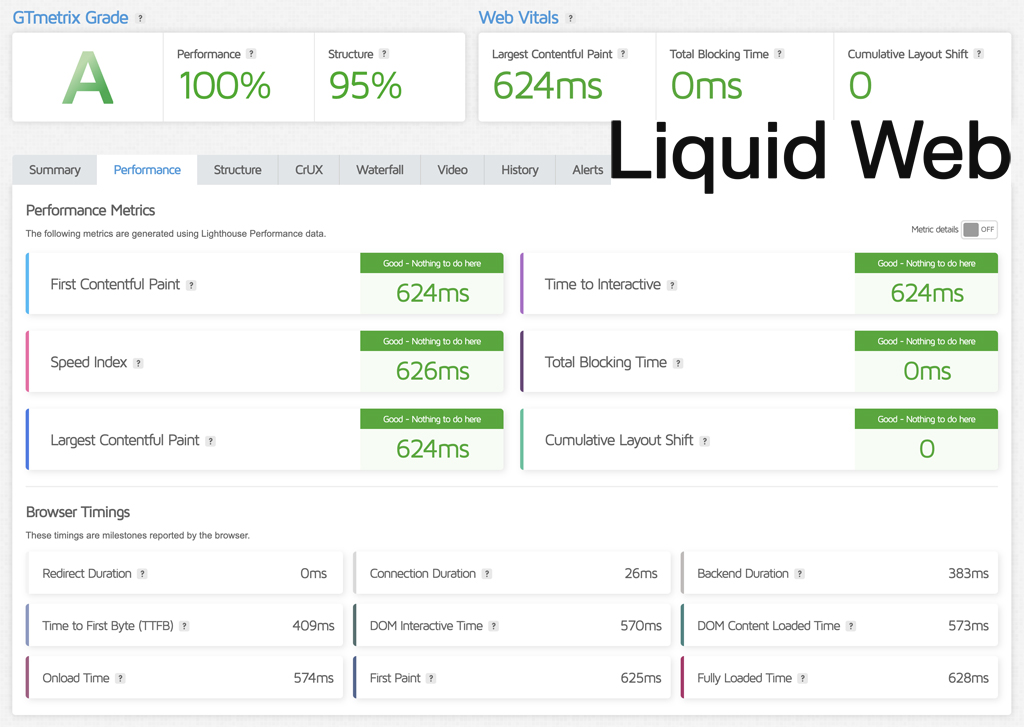Viewport: 1024px width, 727px height.
Task: Click help icon next to Onload Time
Action: pos(120,678)
